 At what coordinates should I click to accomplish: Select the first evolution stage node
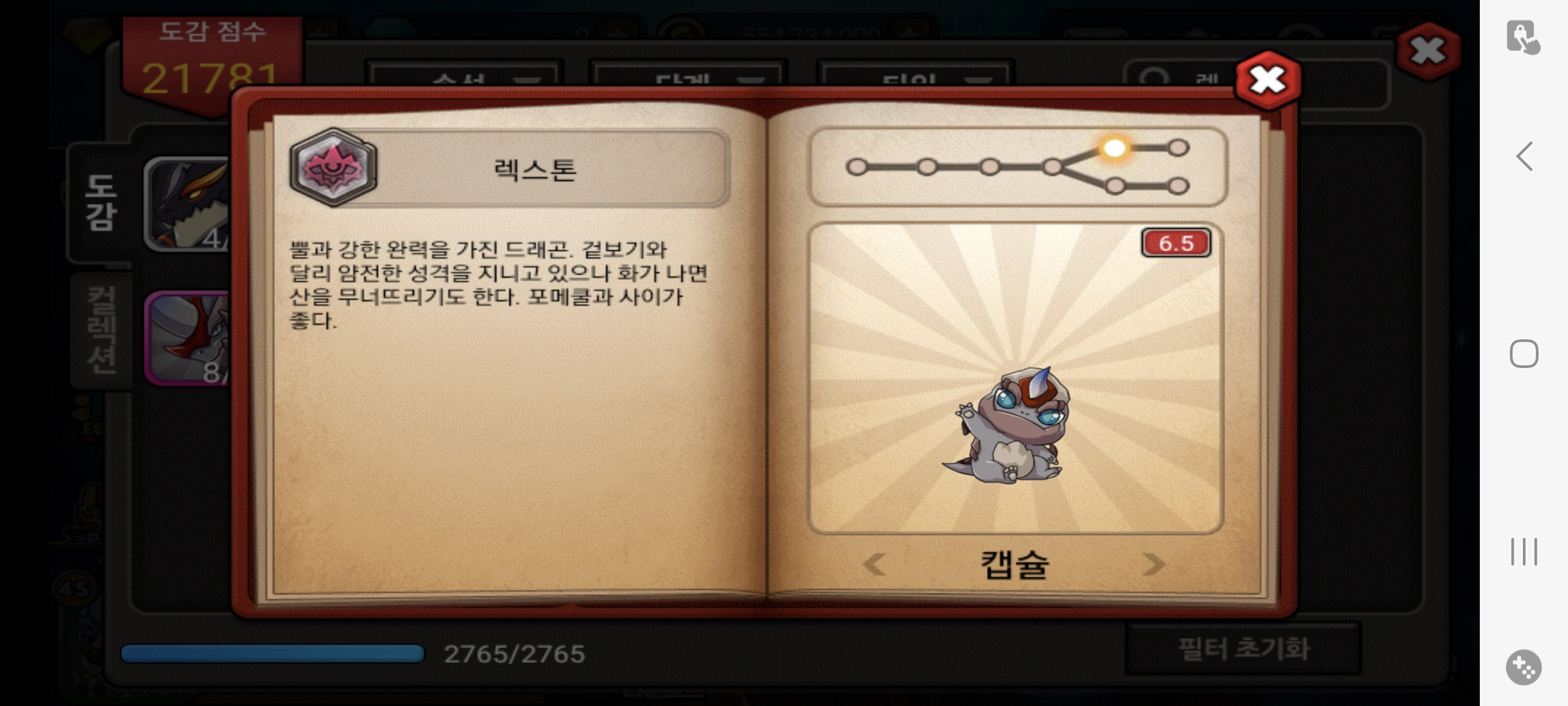click(x=857, y=167)
